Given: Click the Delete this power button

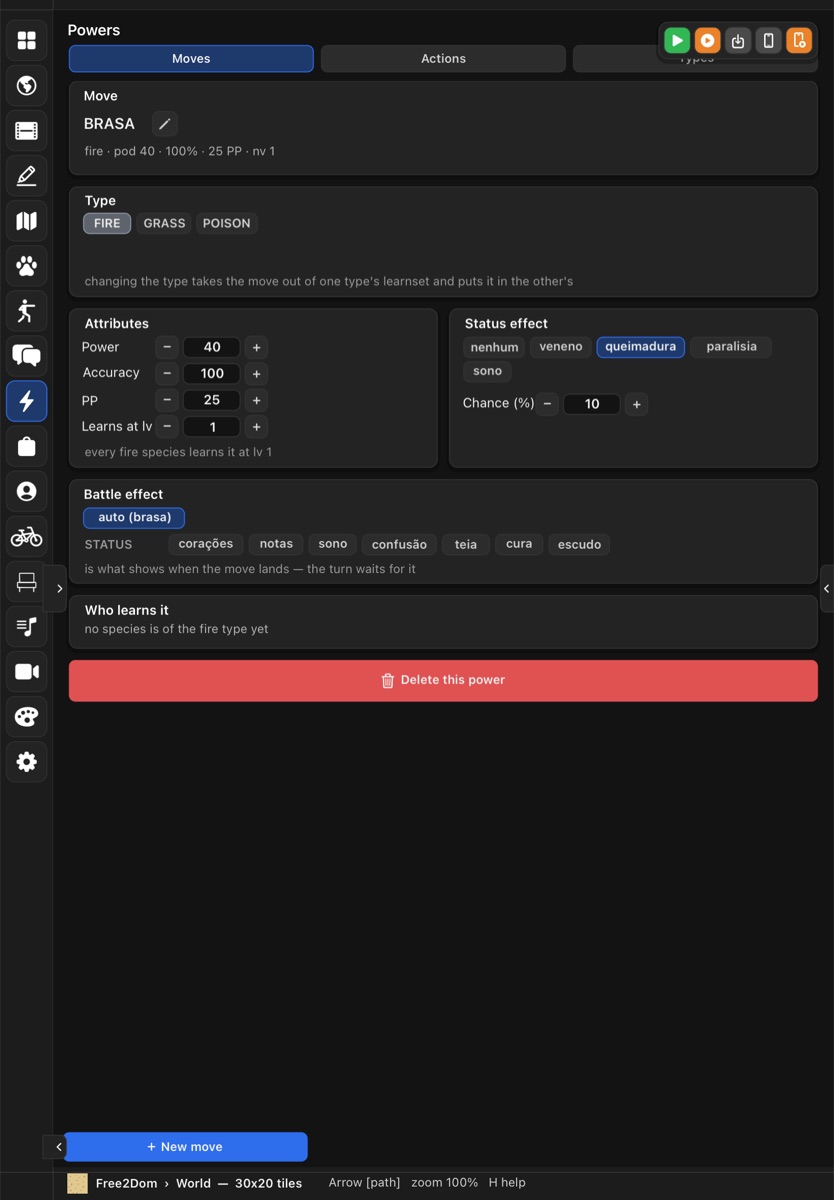Looking at the screenshot, I should coord(443,680).
